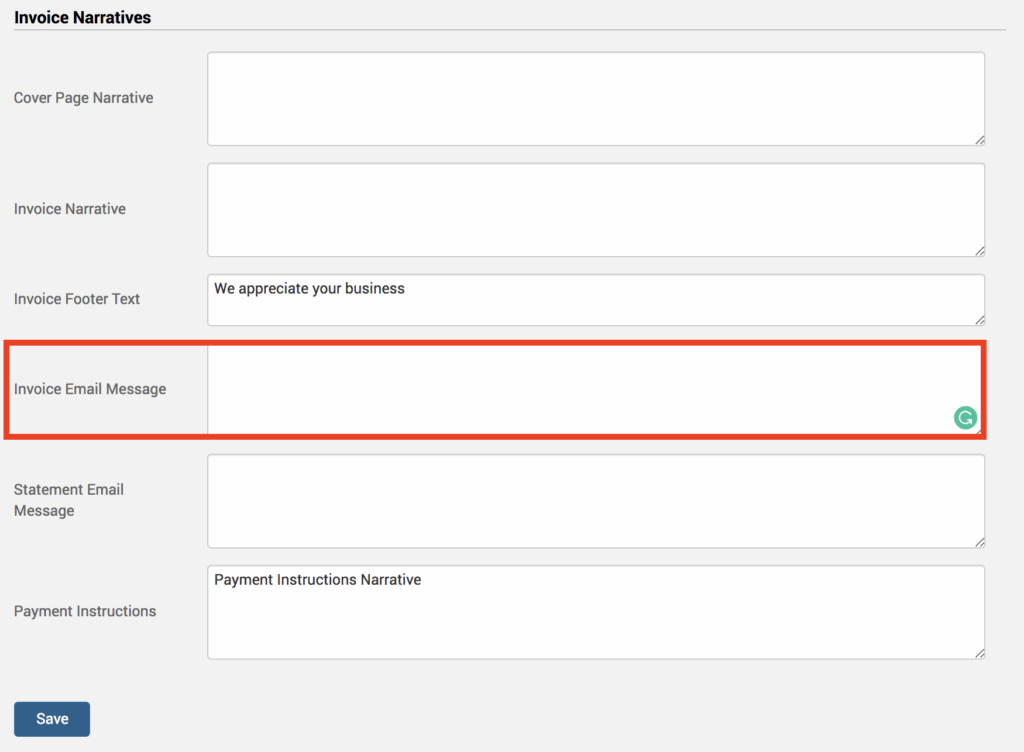Viewport: 1024px width, 752px height.
Task: Click resize handle of Invoice Footer Text box
Action: click(979, 320)
